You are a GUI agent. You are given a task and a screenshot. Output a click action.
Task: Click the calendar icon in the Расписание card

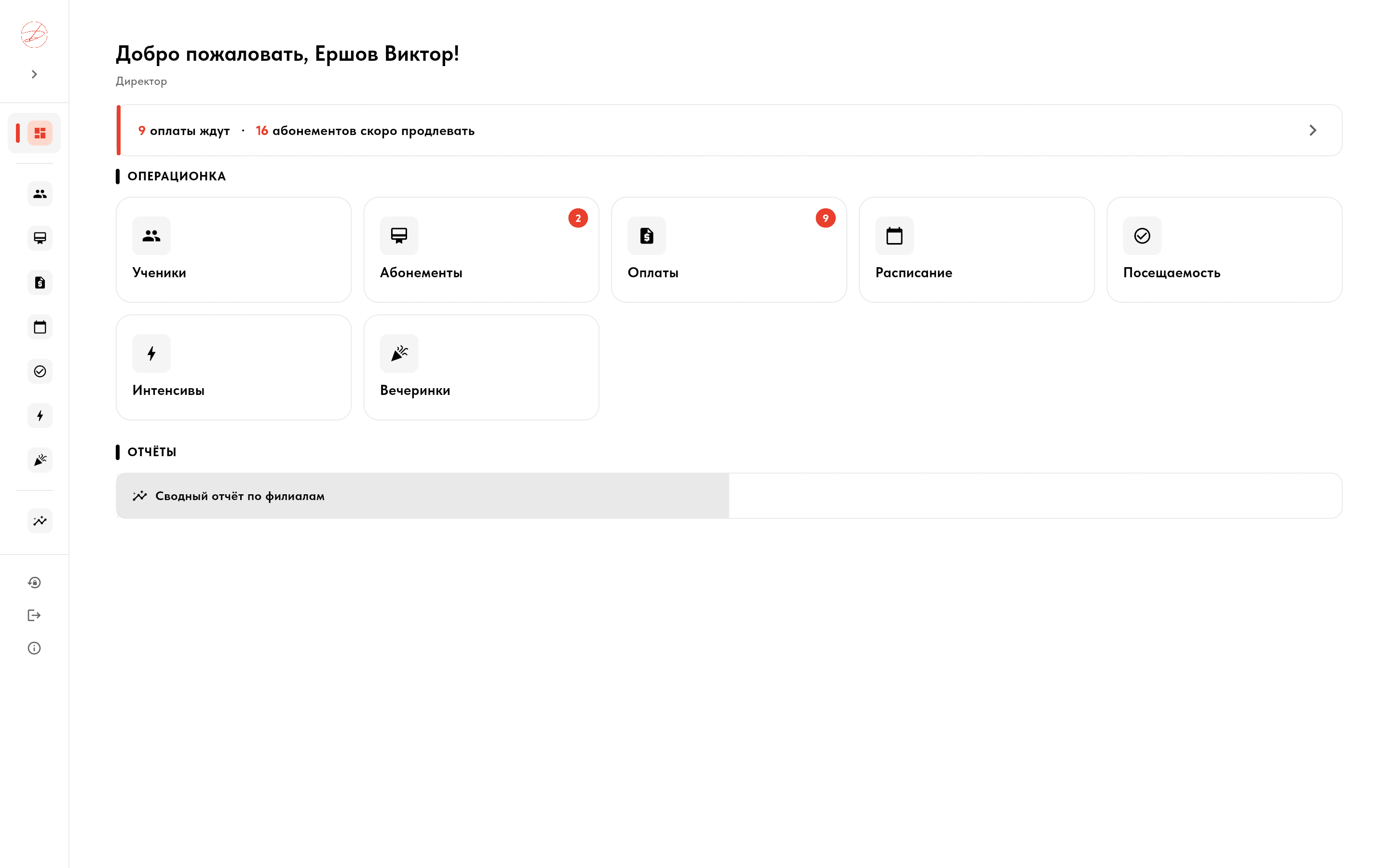point(894,236)
